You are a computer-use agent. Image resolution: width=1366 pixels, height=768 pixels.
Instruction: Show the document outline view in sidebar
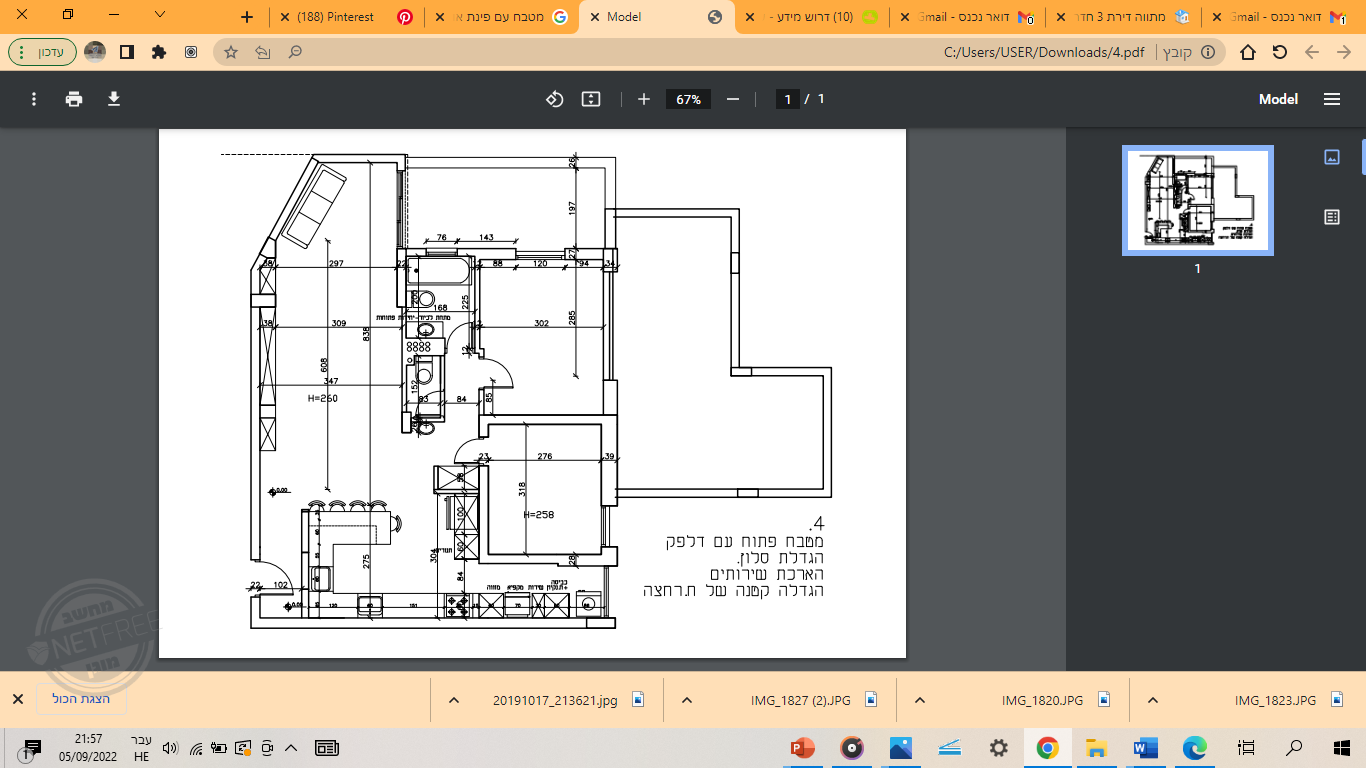coord(1331,216)
